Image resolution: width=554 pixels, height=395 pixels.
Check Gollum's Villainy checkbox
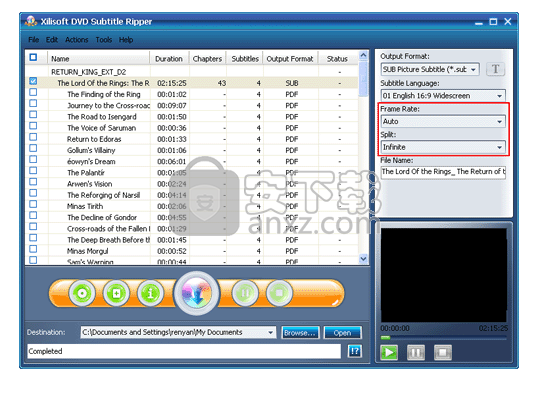click(x=33, y=148)
